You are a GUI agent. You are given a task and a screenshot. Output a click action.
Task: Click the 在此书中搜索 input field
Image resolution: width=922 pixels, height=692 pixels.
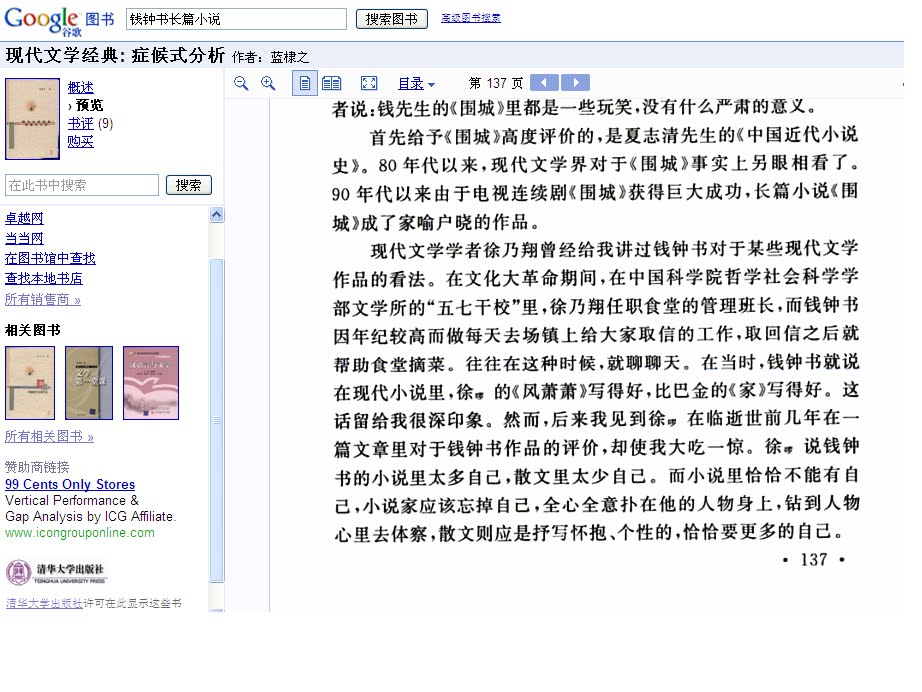pyautogui.click(x=82, y=185)
